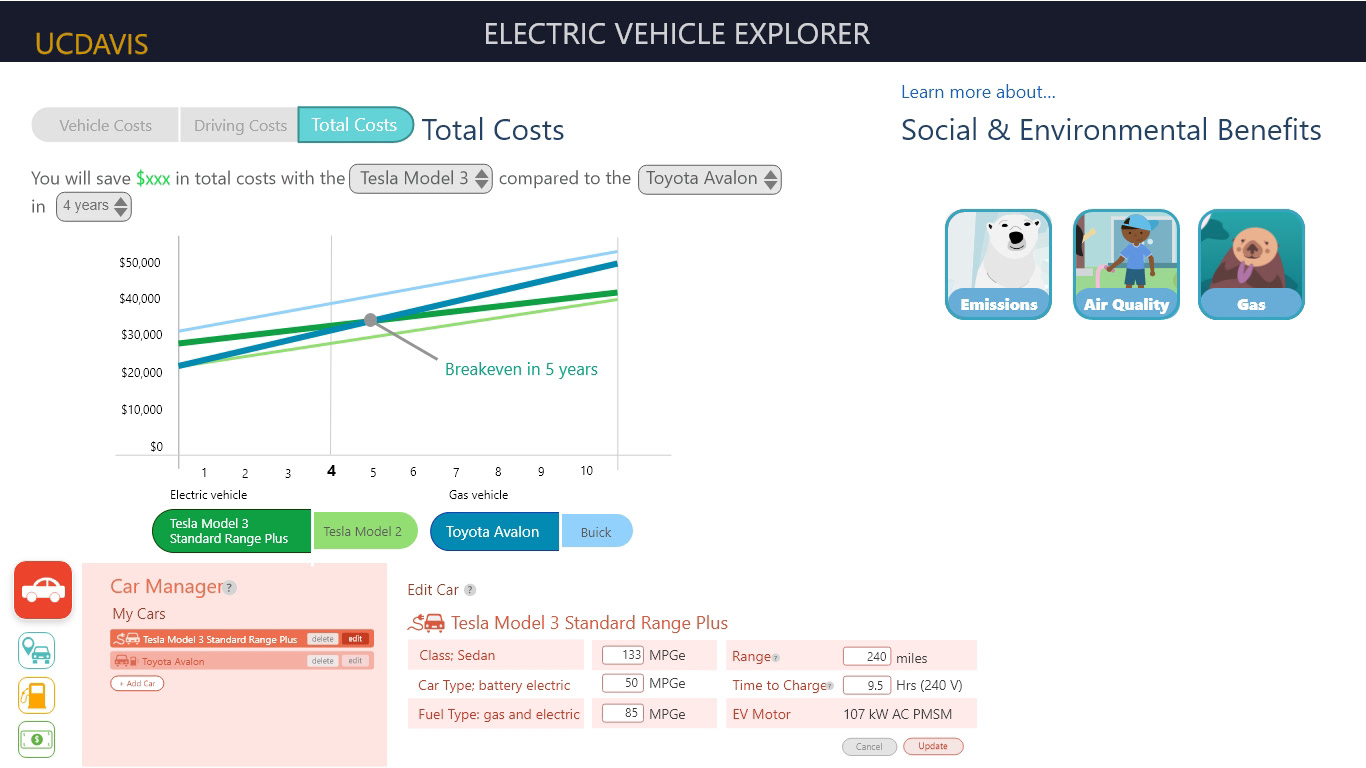The width and height of the screenshot is (1366, 768).
Task: Open the Car Manager red car icon
Action: click(43, 590)
